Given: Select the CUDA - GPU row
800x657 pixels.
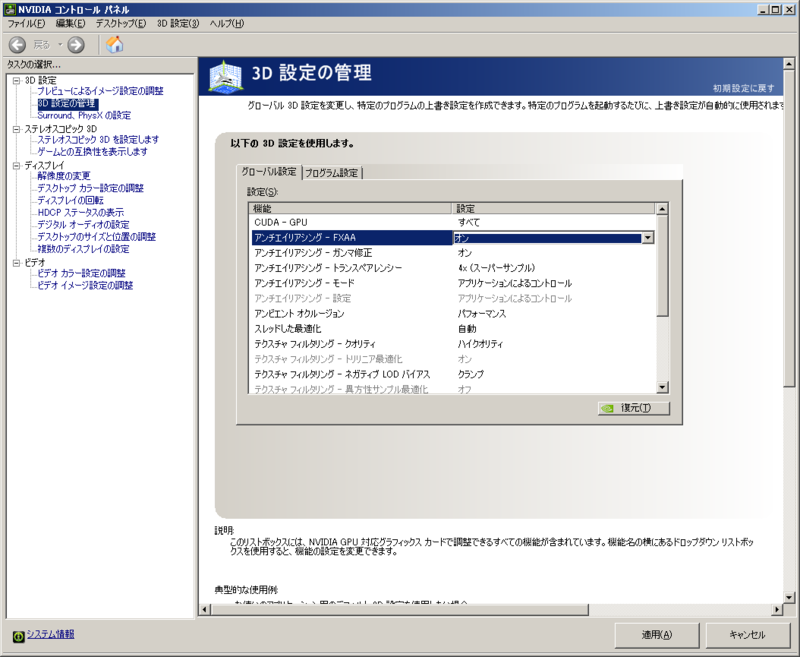Looking at the screenshot, I should pos(451,222).
